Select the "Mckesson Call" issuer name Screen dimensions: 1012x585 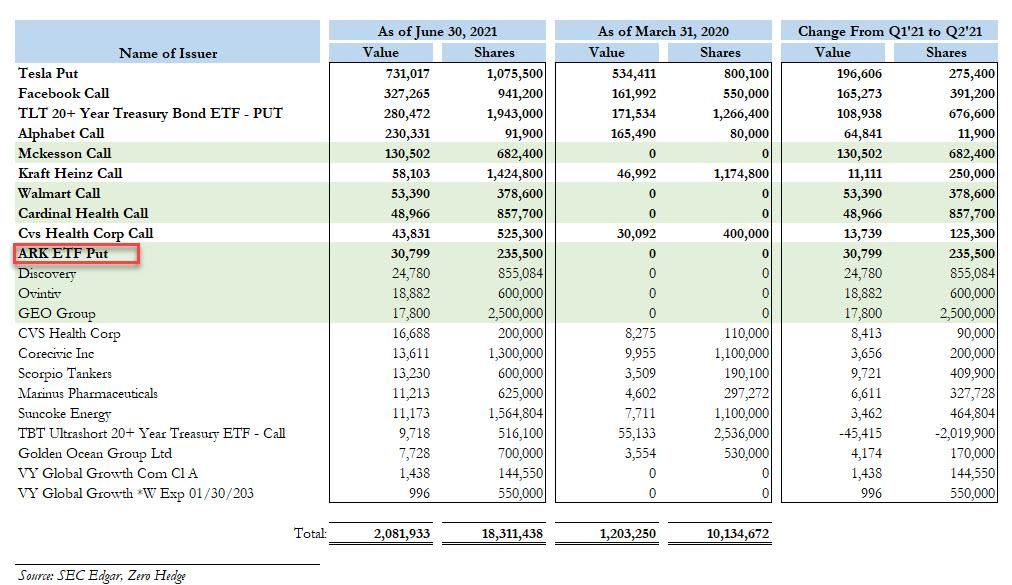point(65,154)
